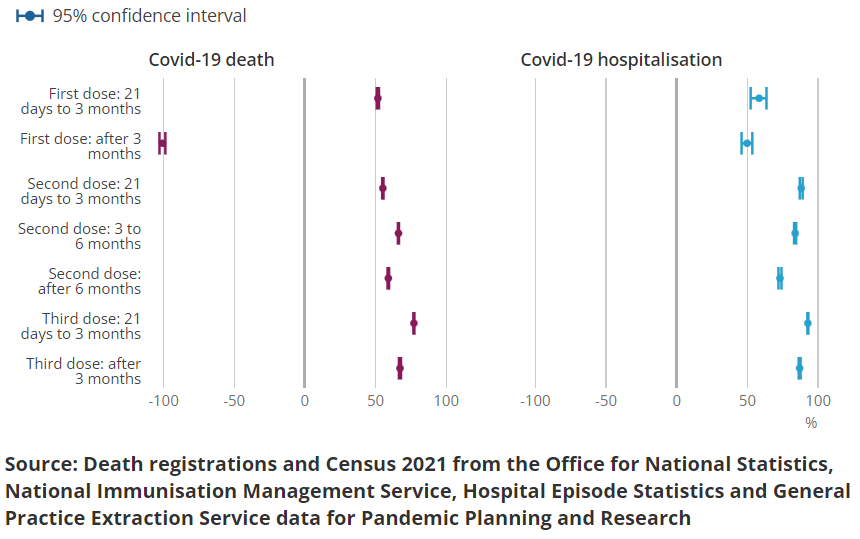Select hospitalisation marker for first dose: after 3 months
Screen dimensions: 860x539
747,143
